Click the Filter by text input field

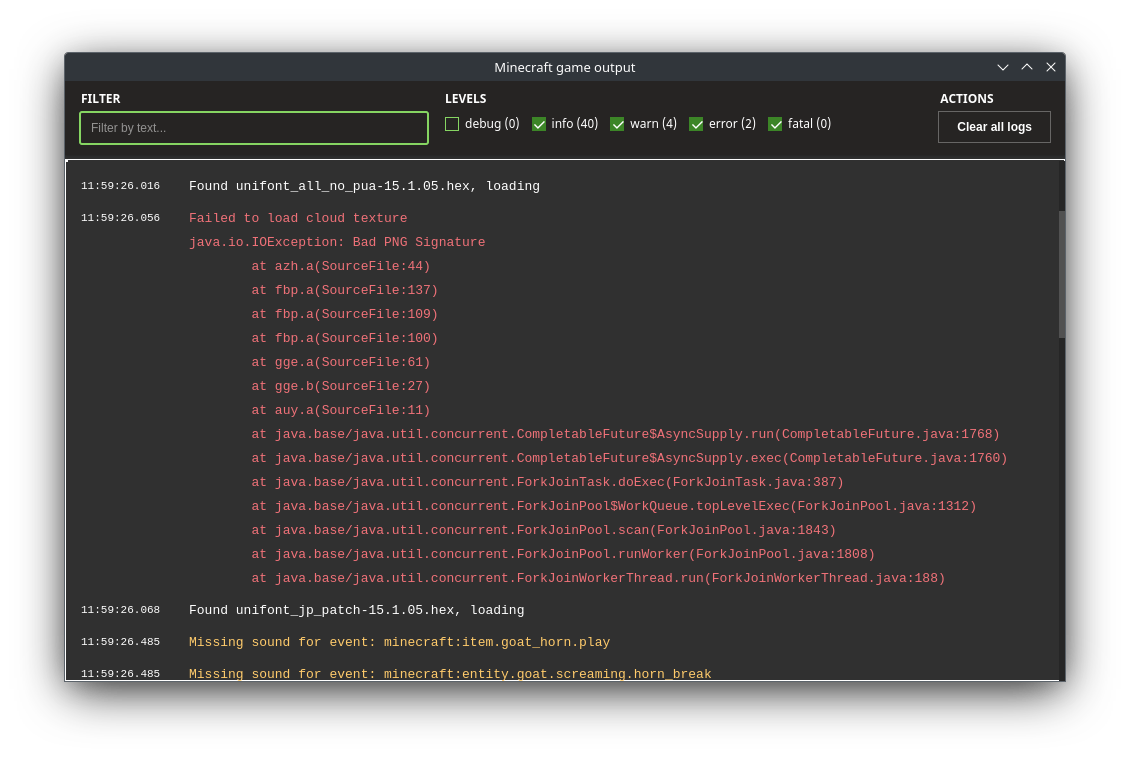click(x=254, y=128)
